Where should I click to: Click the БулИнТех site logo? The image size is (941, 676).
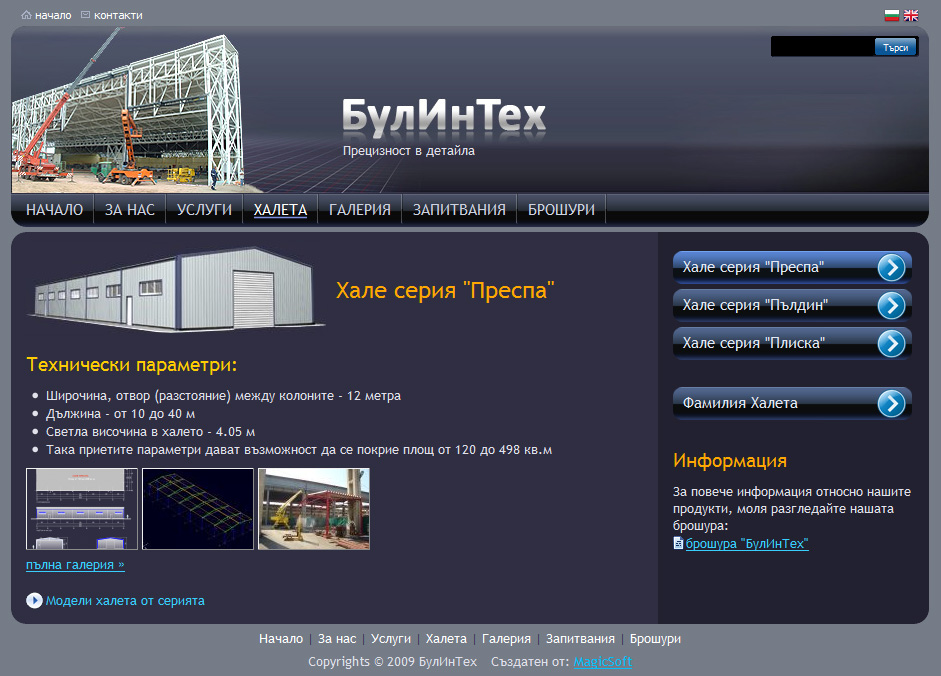443,115
